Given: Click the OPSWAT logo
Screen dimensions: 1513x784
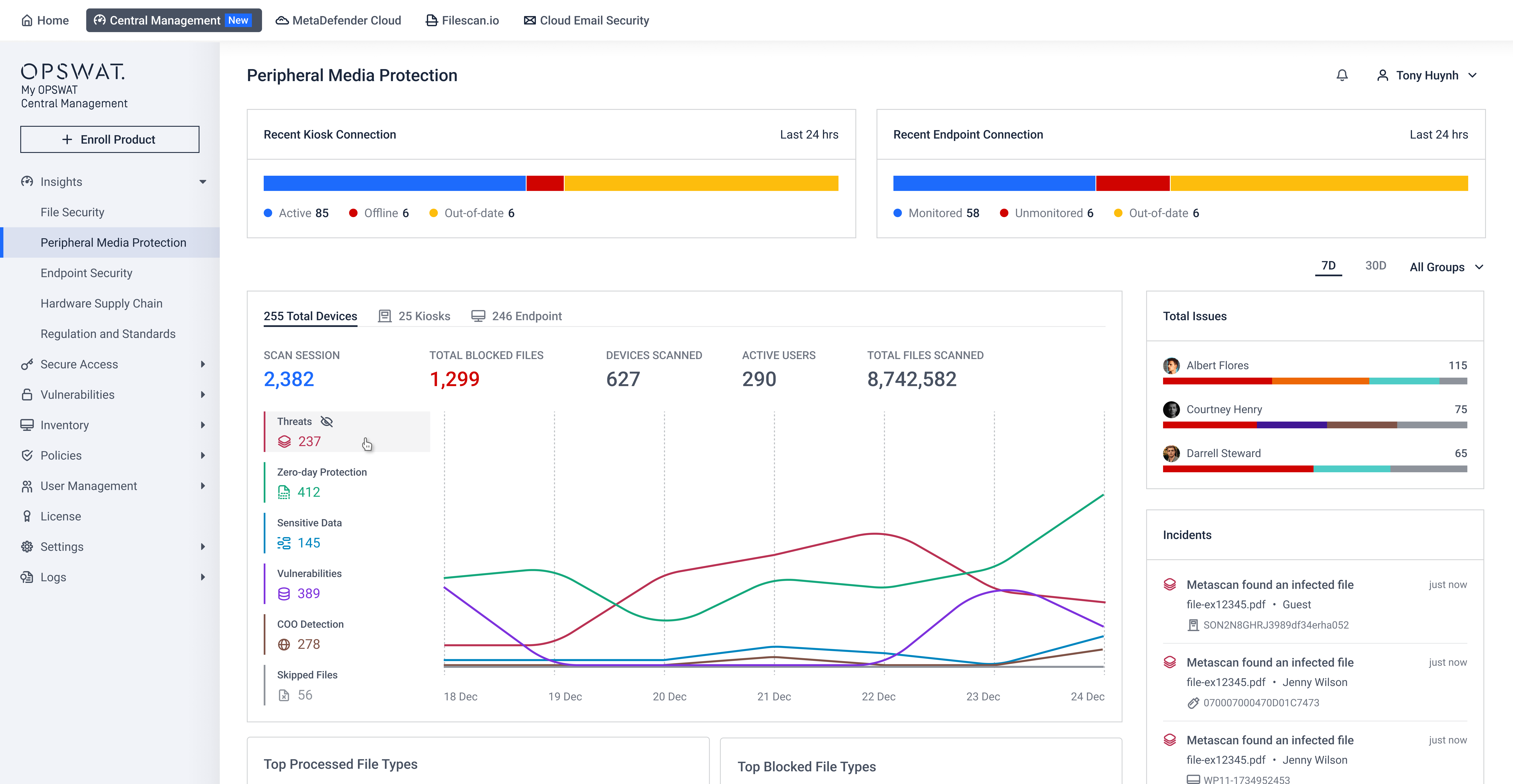Looking at the screenshot, I should 73,72.
